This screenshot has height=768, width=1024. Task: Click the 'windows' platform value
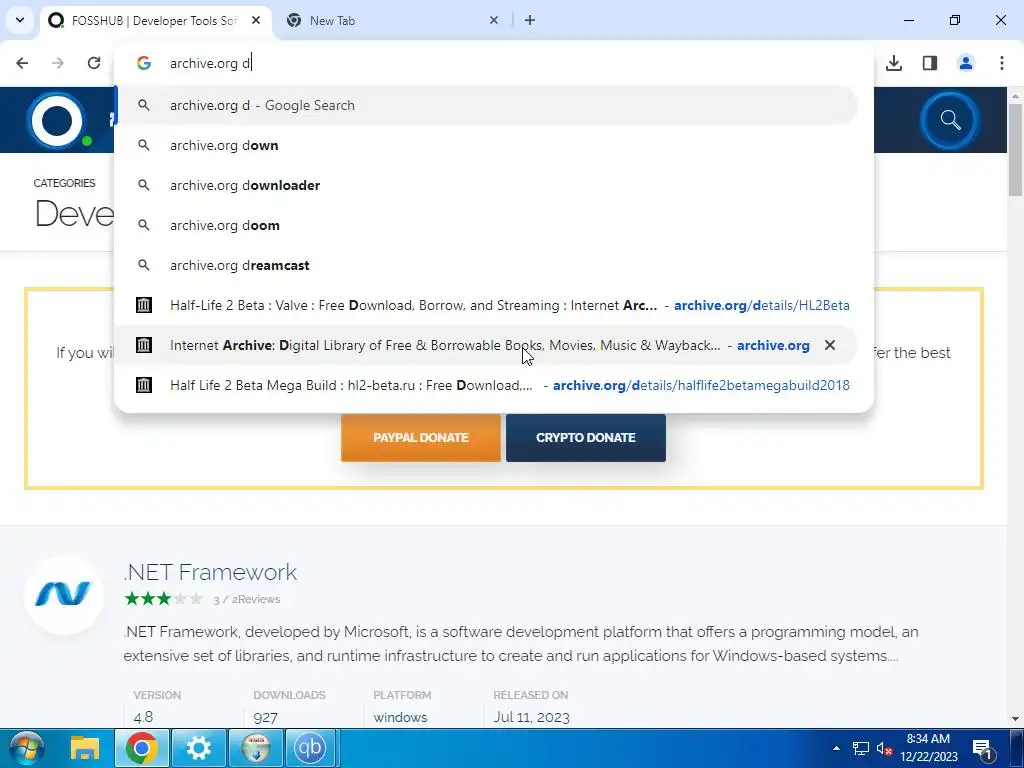(x=400, y=717)
